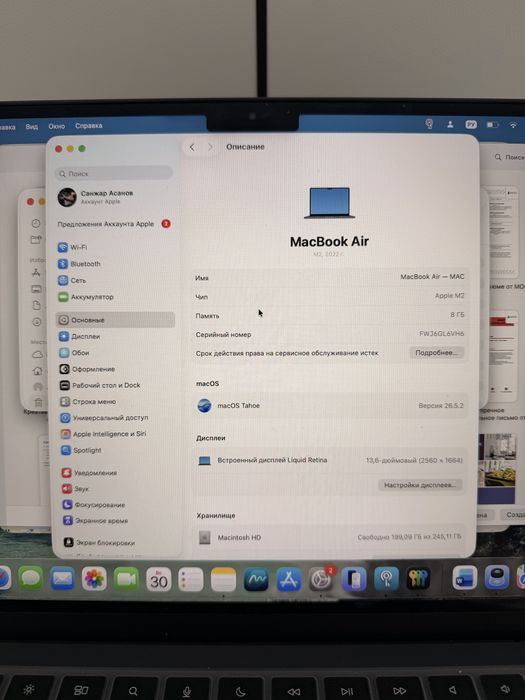Viewport: 525px width, 700px height.
Task: Select Сеть in the settings sidebar
Action: click(72, 280)
